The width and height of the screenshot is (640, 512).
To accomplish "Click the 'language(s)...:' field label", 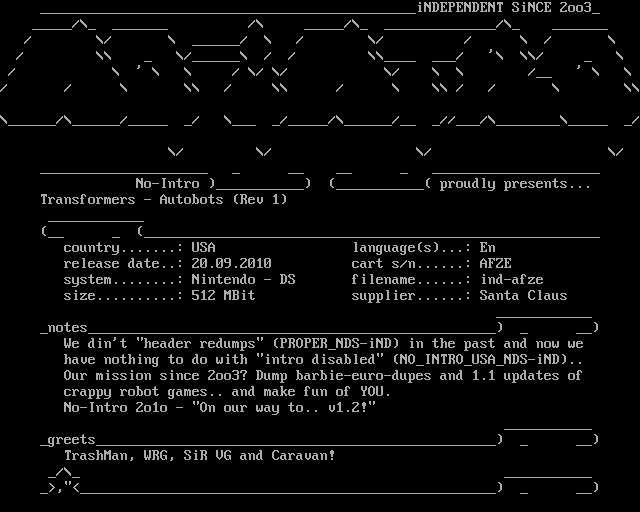I will (x=411, y=248).
